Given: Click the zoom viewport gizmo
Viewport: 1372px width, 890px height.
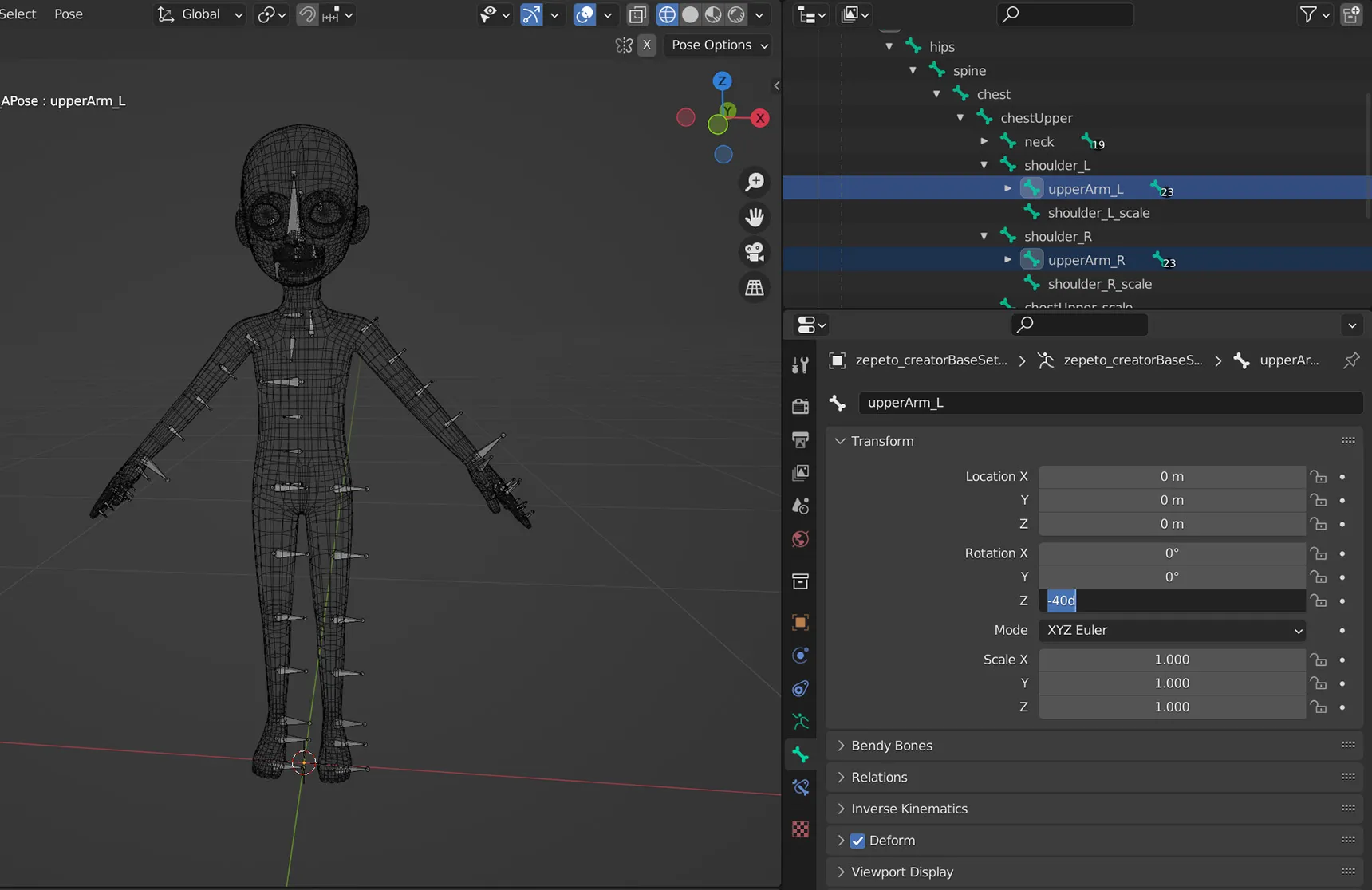Looking at the screenshot, I should (x=754, y=182).
